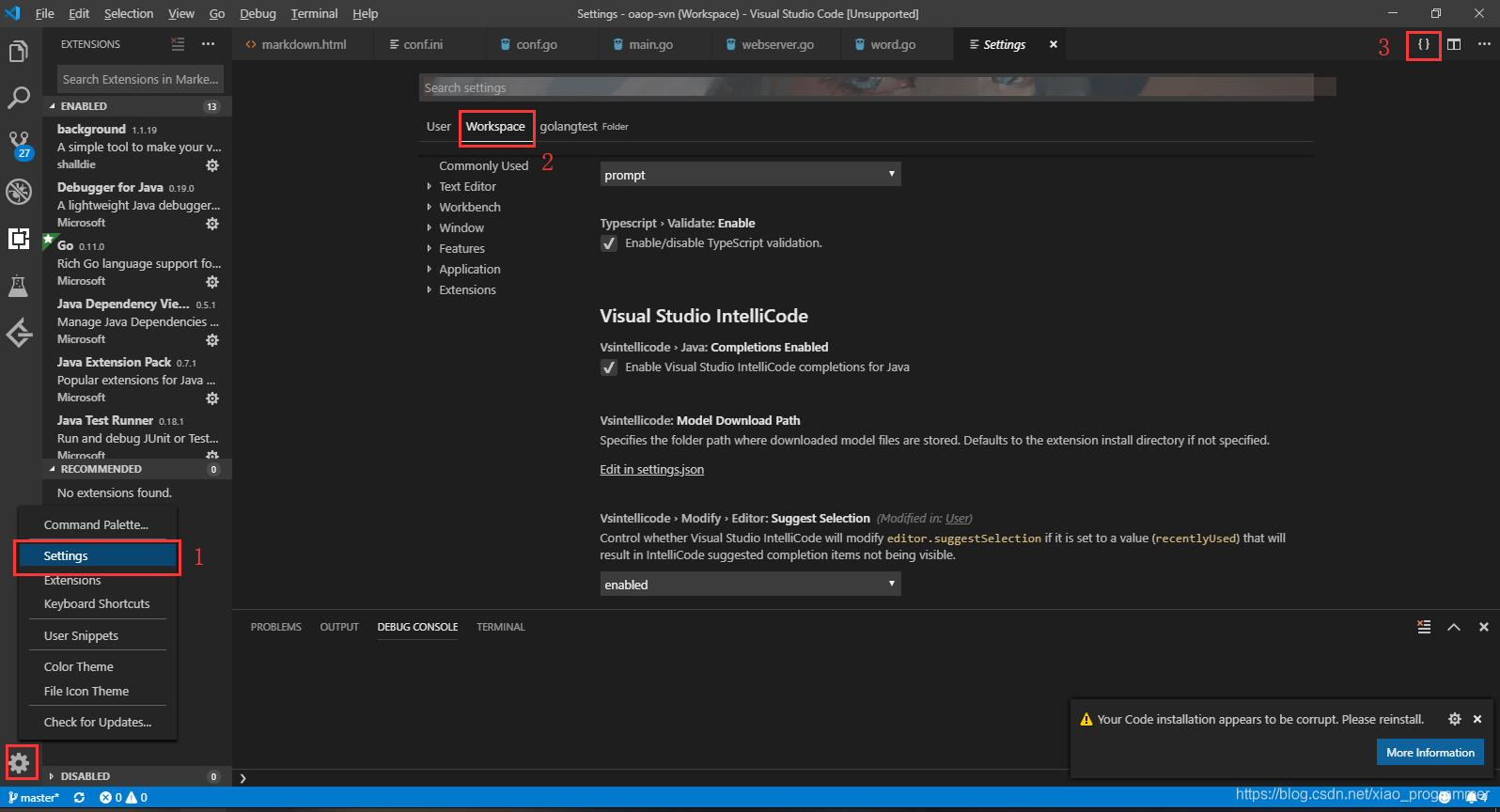Choose Command Palette from the gear menu
The image size is (1500, 812).
(x=97, y=524)
